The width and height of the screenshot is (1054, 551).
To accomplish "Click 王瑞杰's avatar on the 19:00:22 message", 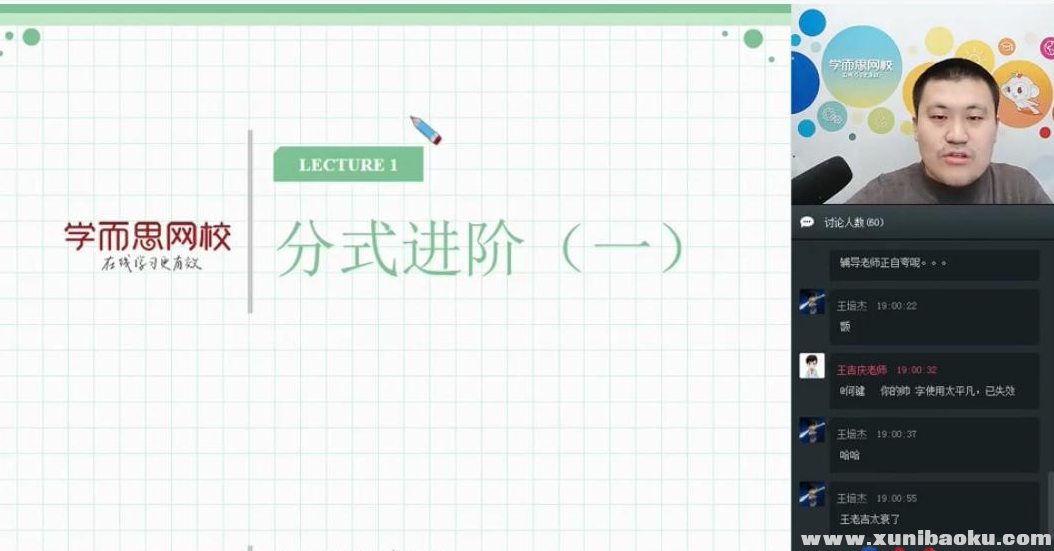I will (812, 303).
